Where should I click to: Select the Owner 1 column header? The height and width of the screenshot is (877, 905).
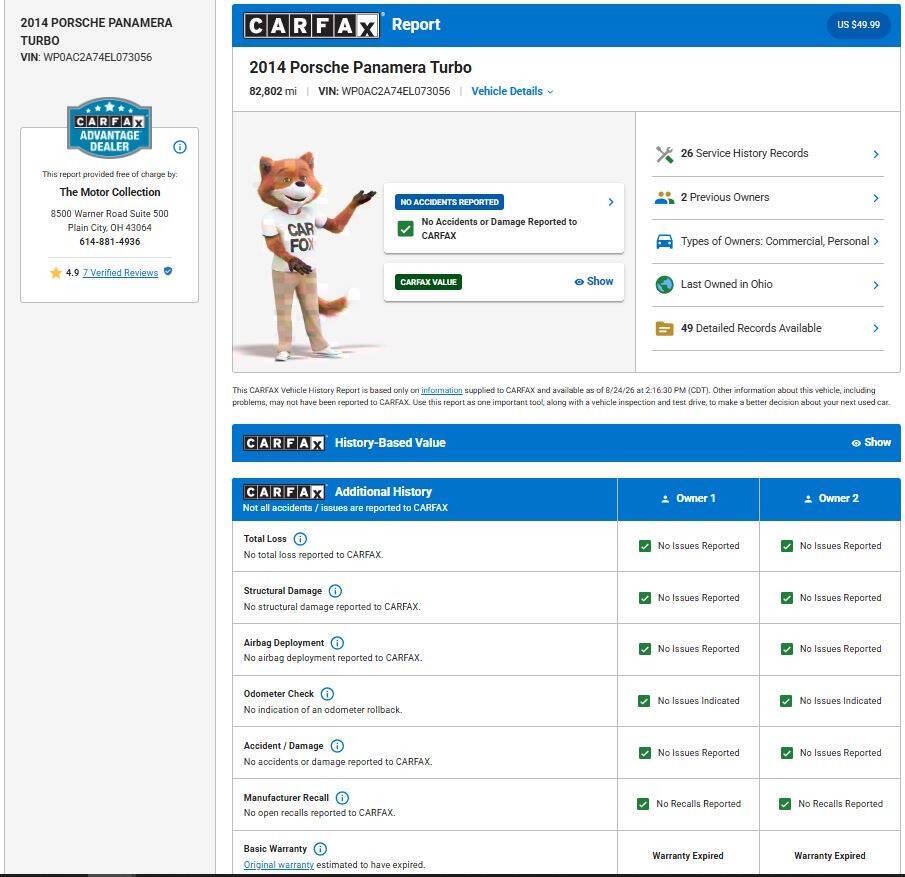point(688,499)
